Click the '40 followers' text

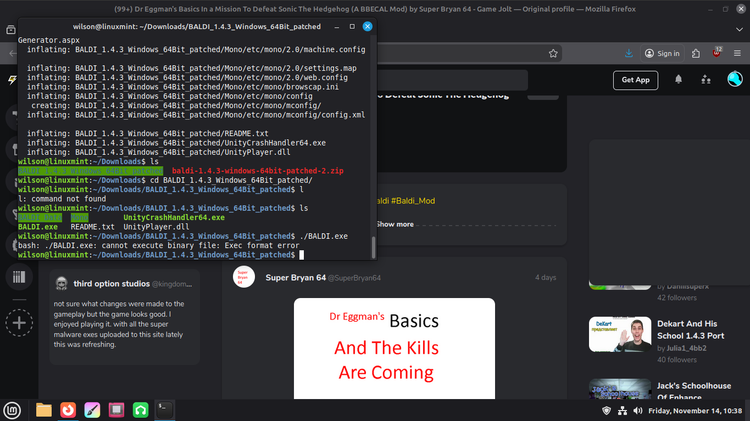pyautogui.click(x=677, y=360)
